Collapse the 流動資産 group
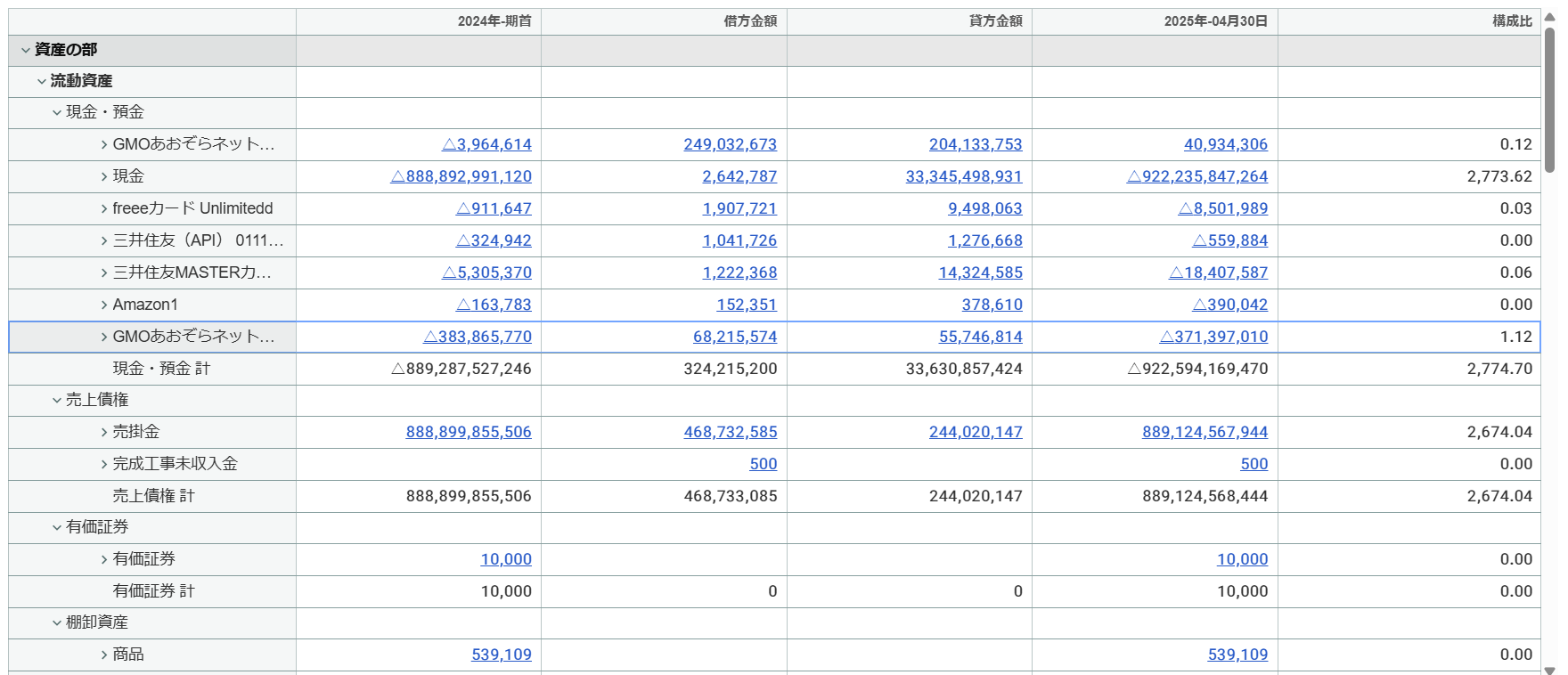The height and width of the screenshot is (675, 1568). (42, 82)
